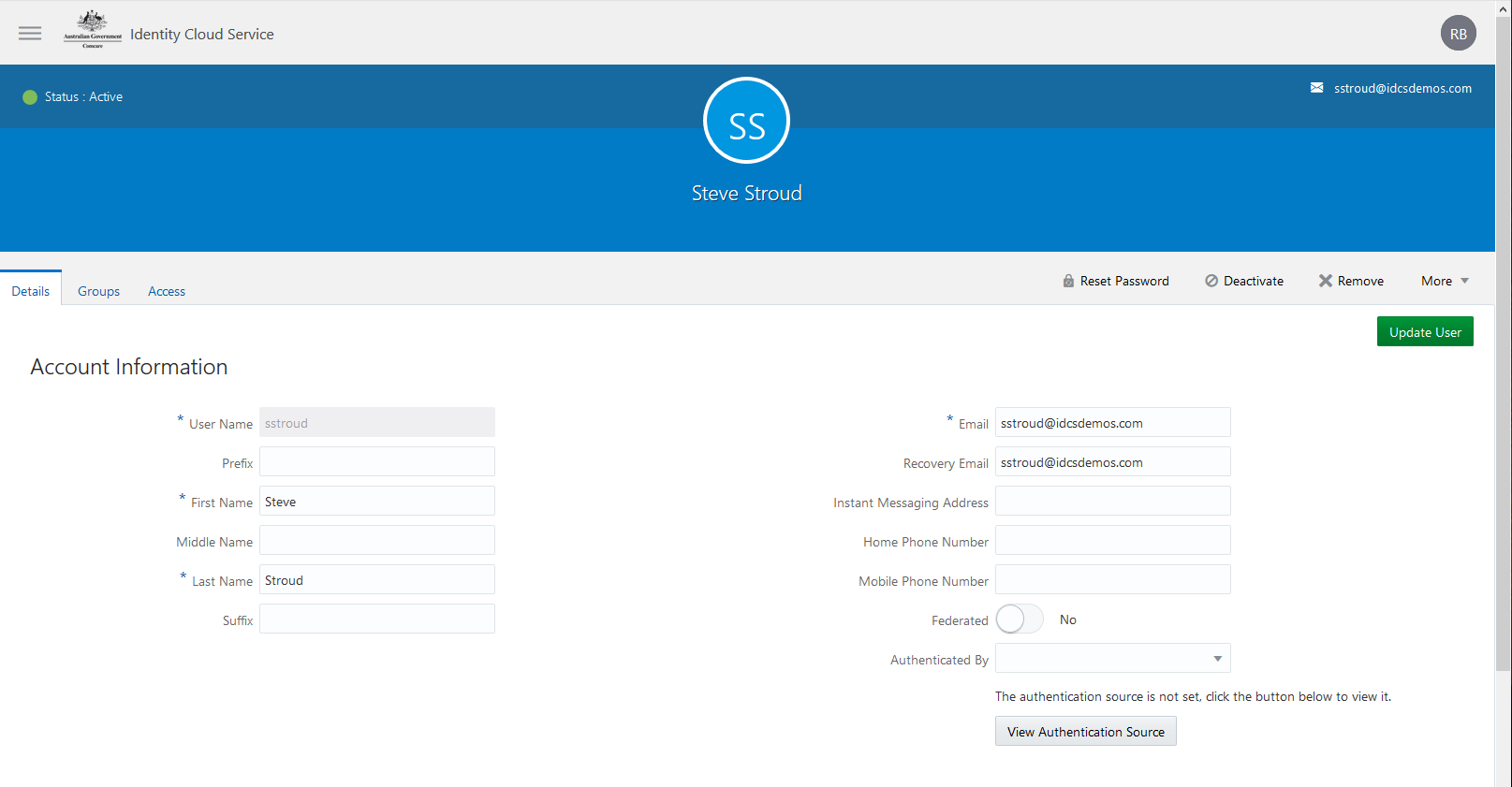Expand the More actions dropdown

coord(1445,281)
